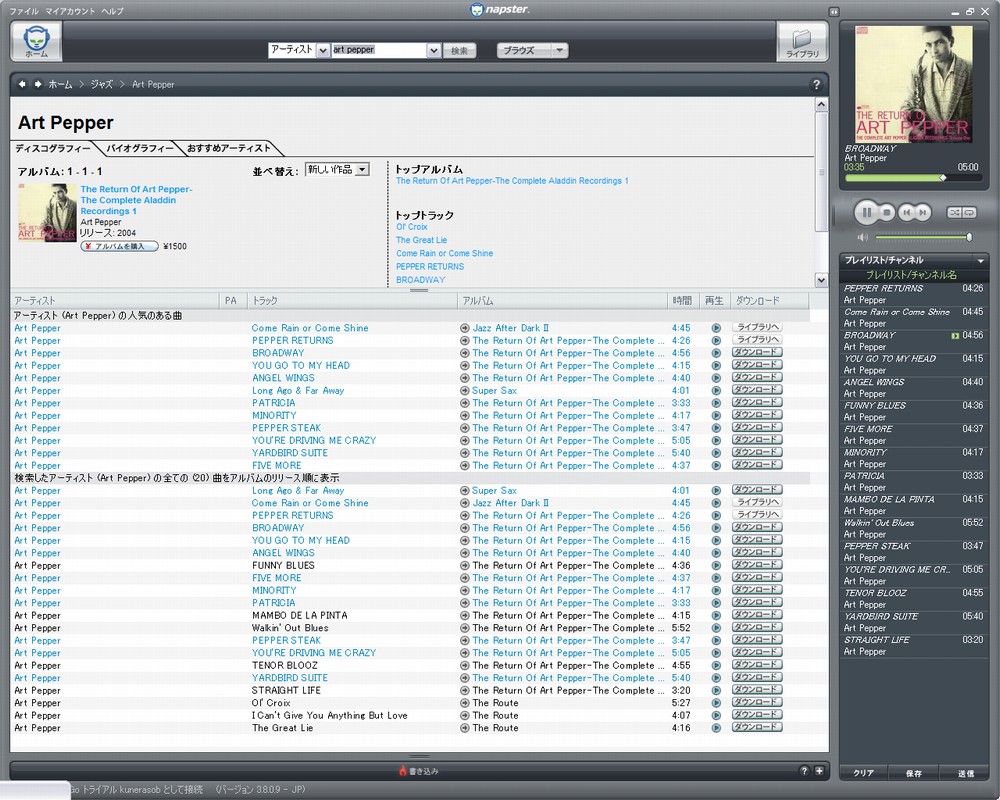Open the sort order 新しい作品 dropdown

[x=362, y=170]
